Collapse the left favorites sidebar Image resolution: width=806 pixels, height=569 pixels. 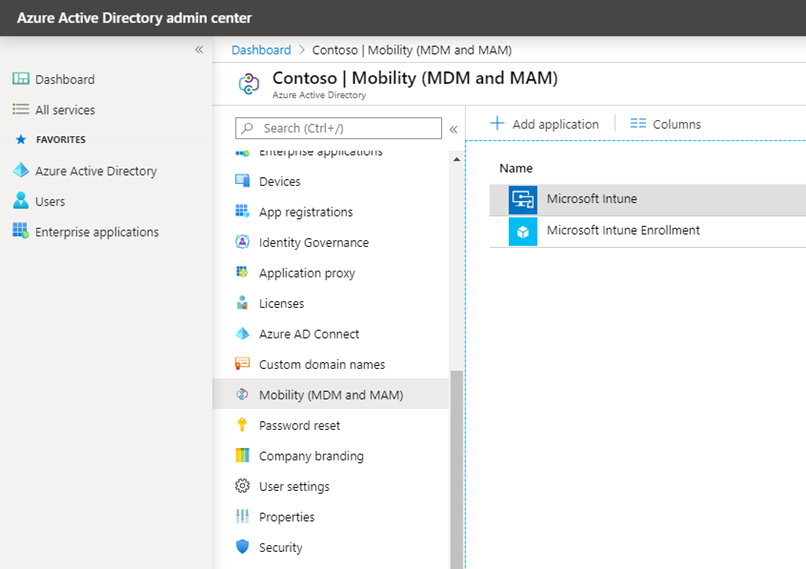pyautogui.click(x=199, y=50)
